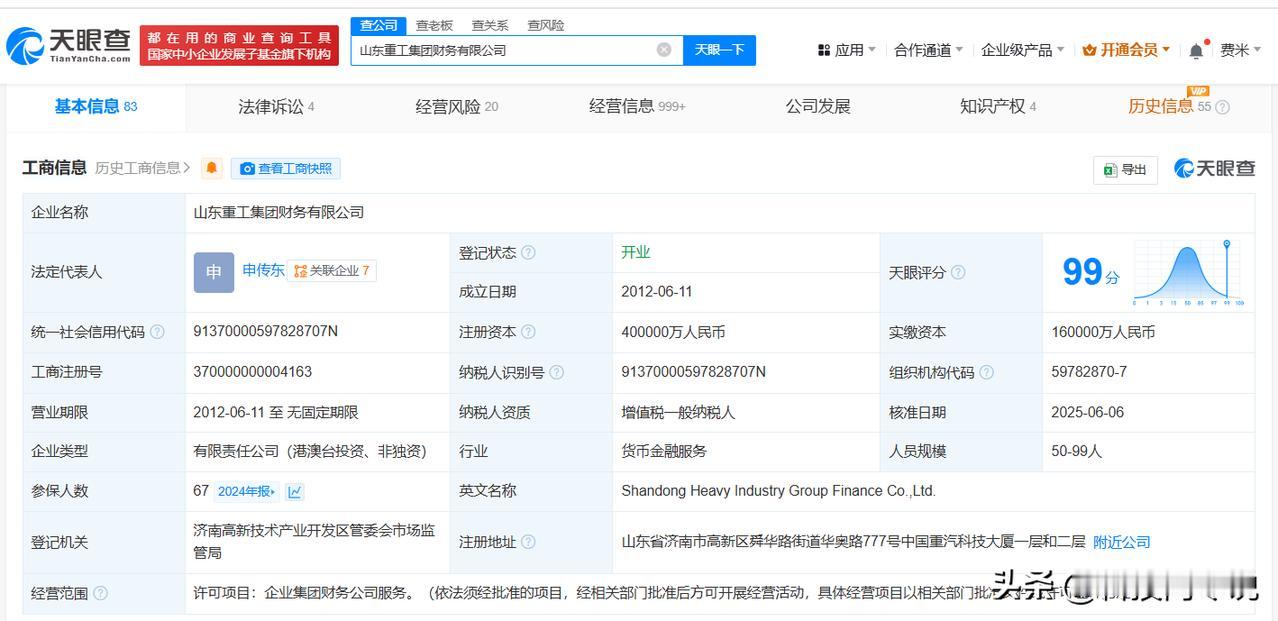
Task: Click the help icon next to 注册地址
Action: click(x=528, y=542)
